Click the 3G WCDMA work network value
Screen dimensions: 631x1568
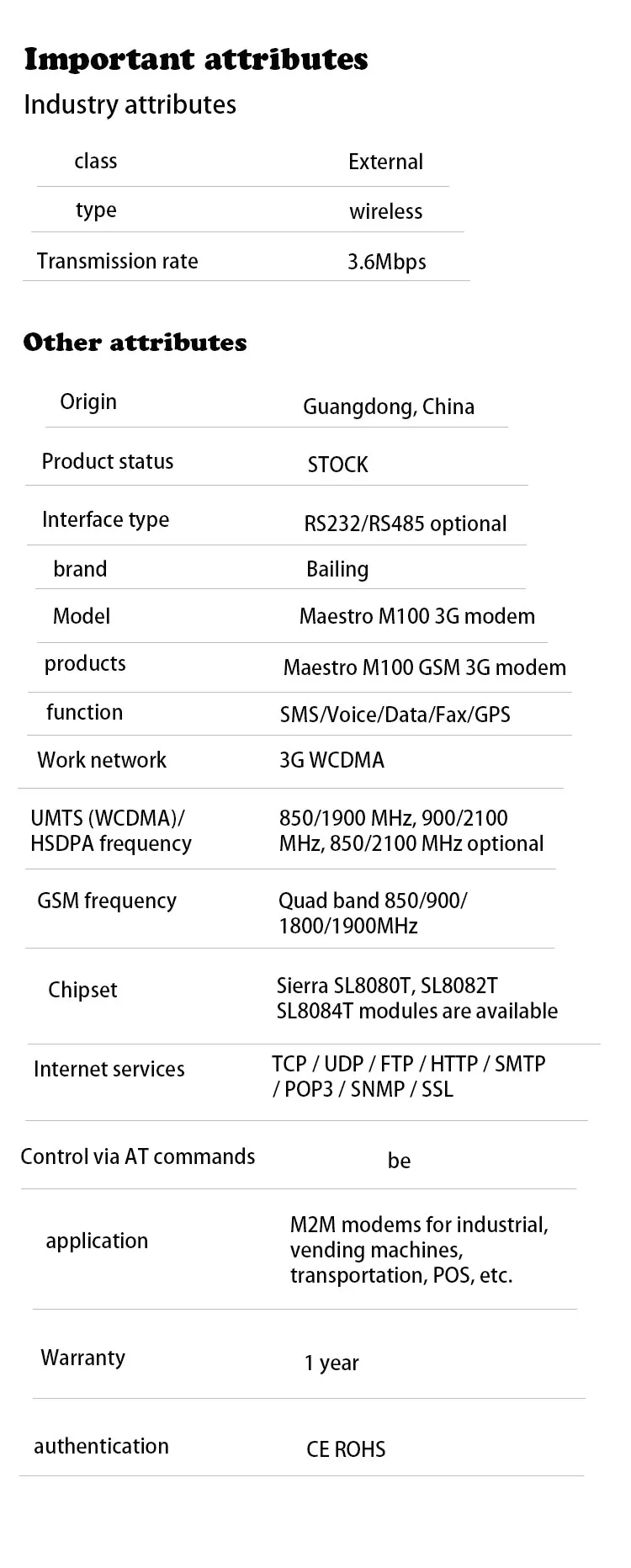331,761
